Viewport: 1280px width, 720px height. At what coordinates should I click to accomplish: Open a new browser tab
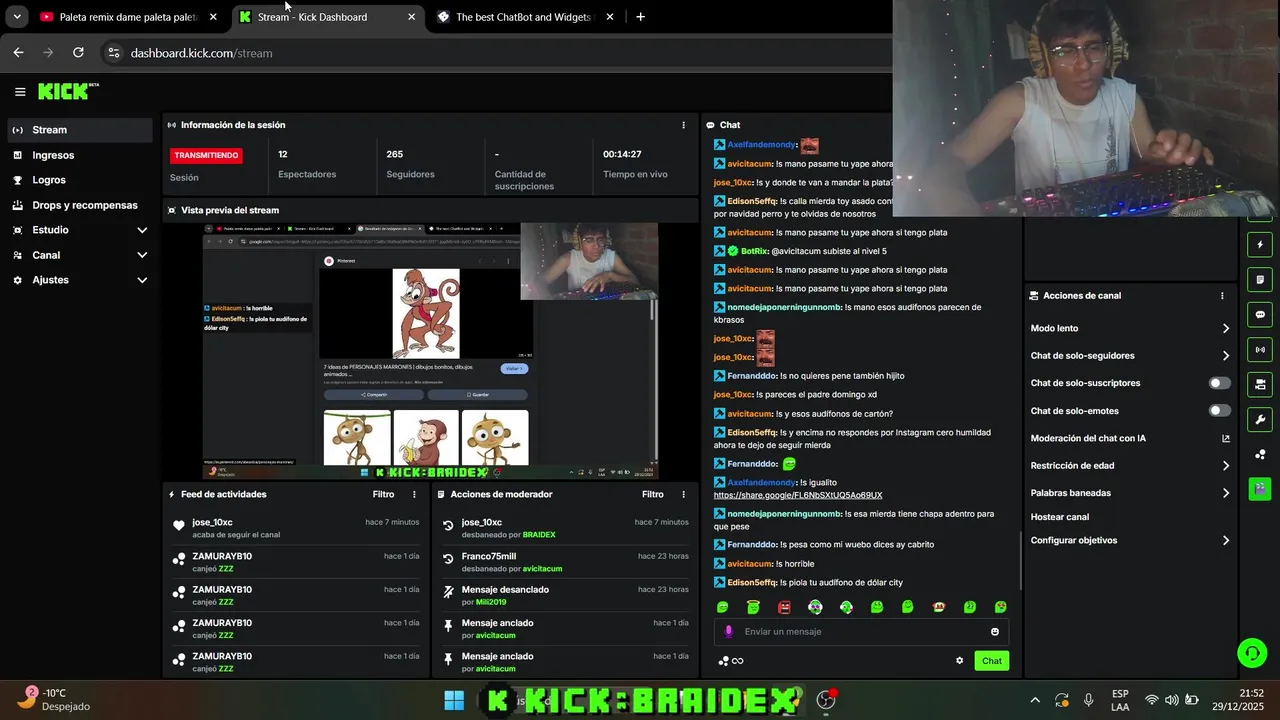tap(640, 17)
